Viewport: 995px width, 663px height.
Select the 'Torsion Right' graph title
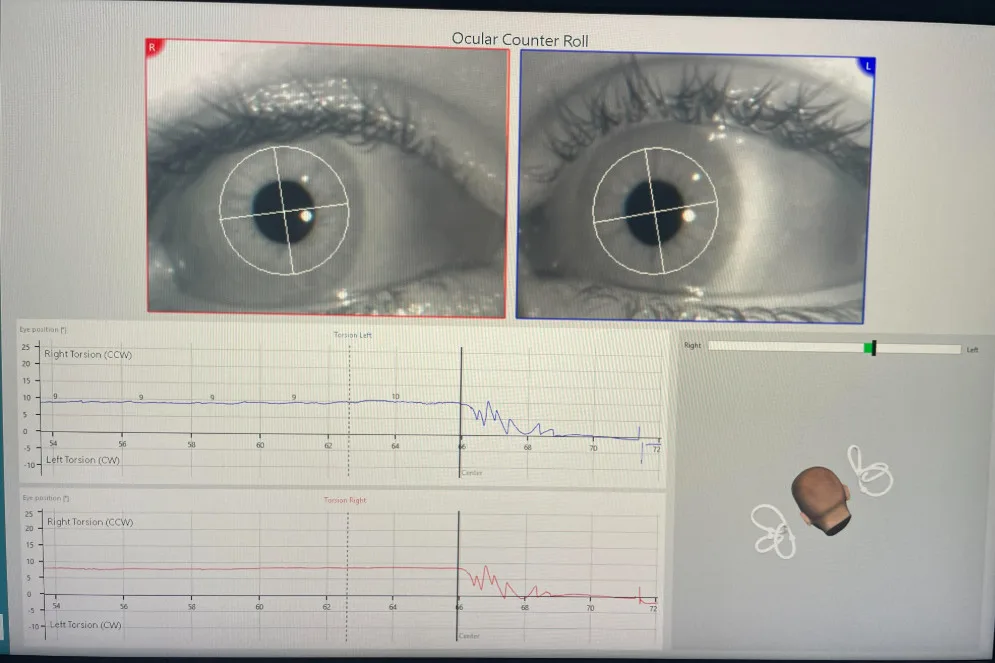pyautogui.click(x=343, y=500)
